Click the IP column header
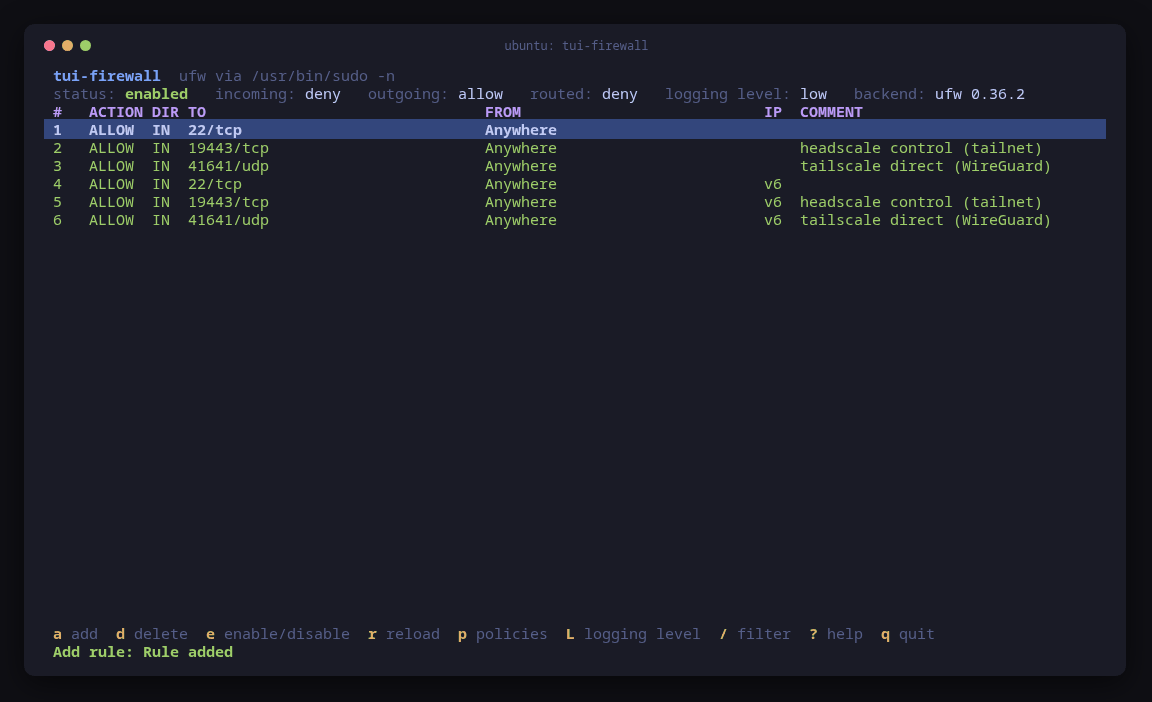1152x702 pixels. pyautogui.click(x=773, y=112)
